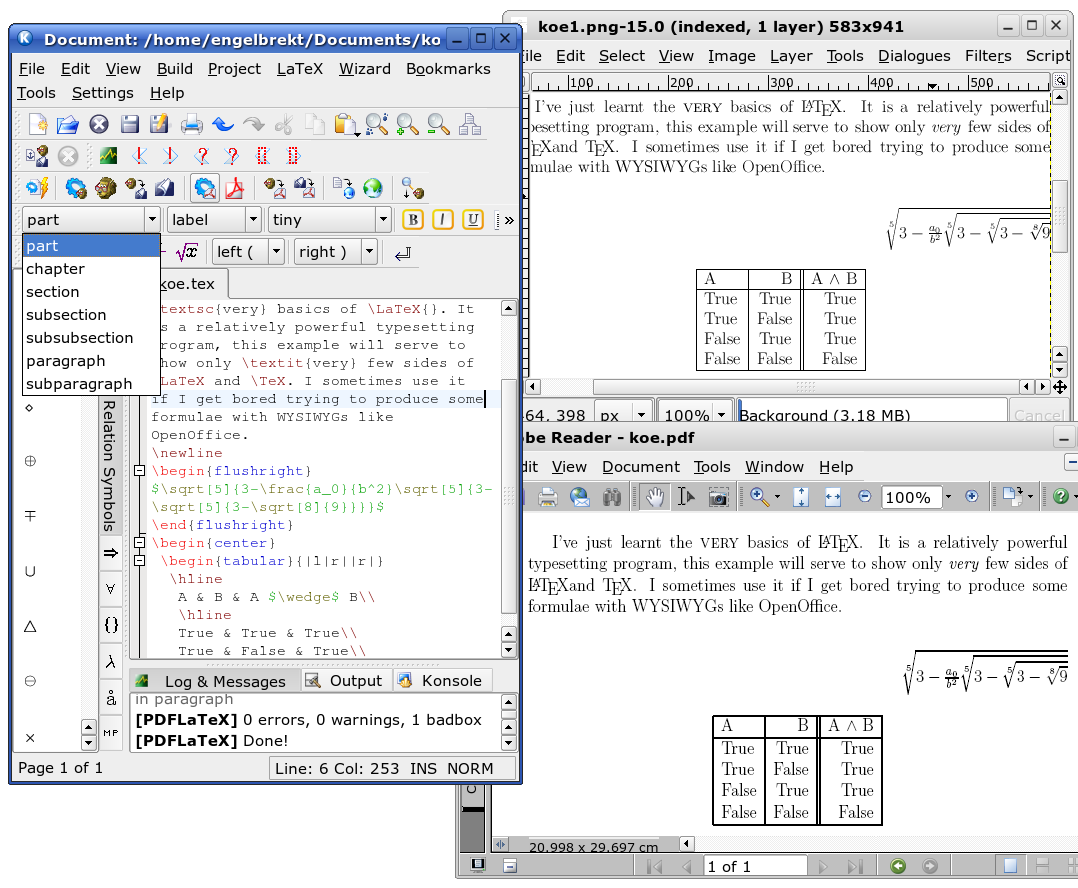1078x888 pixels.
Task: Go to previous view green arrow in Reader
Action: pyautogui.click(x=898, y=866)
